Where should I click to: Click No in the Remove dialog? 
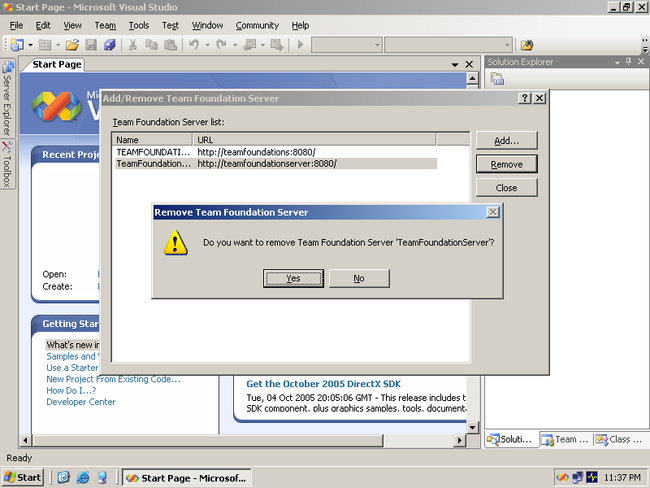pyautogui.click(x=359, y=278)
